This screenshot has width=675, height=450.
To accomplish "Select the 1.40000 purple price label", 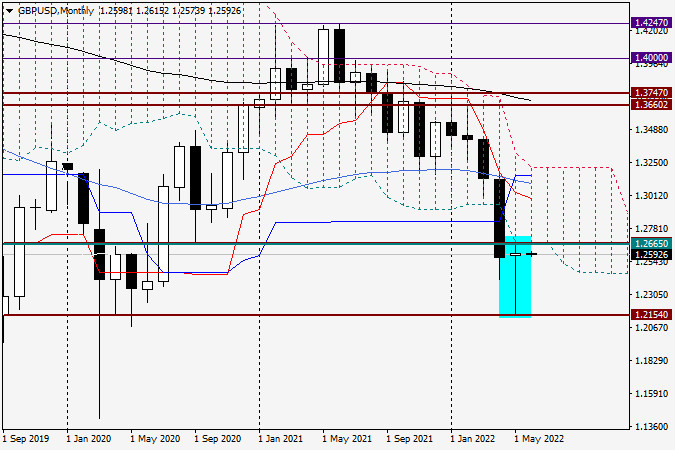I will 652,58.
